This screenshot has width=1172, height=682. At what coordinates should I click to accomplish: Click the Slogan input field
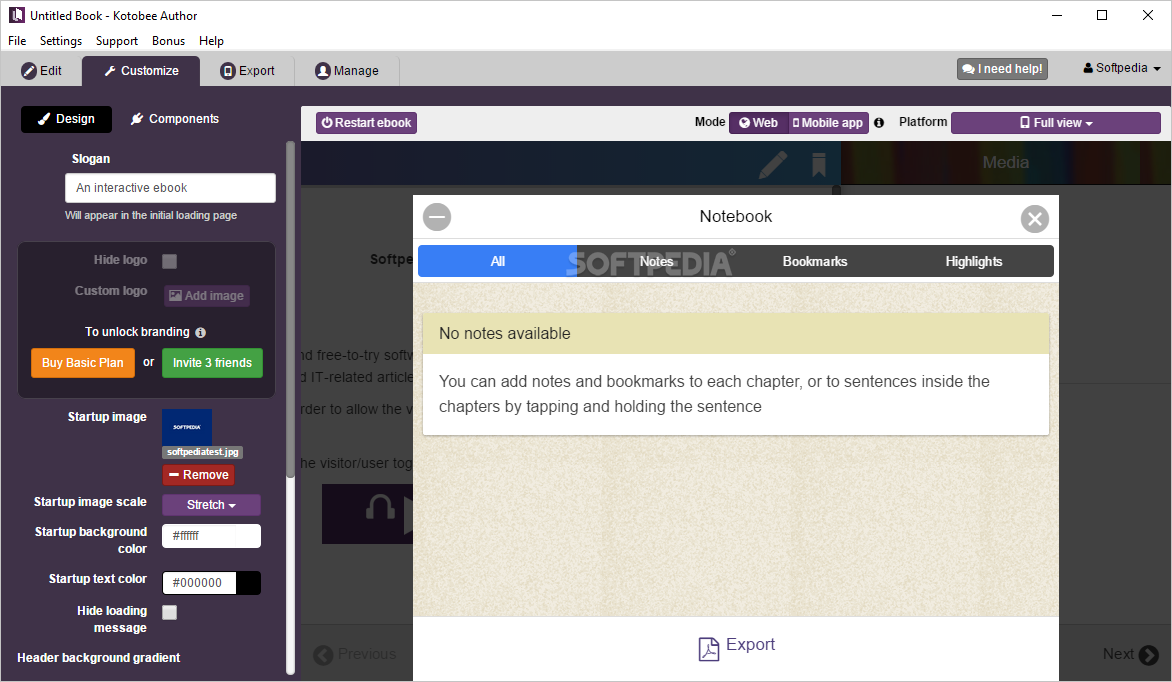tap(170, 188)
